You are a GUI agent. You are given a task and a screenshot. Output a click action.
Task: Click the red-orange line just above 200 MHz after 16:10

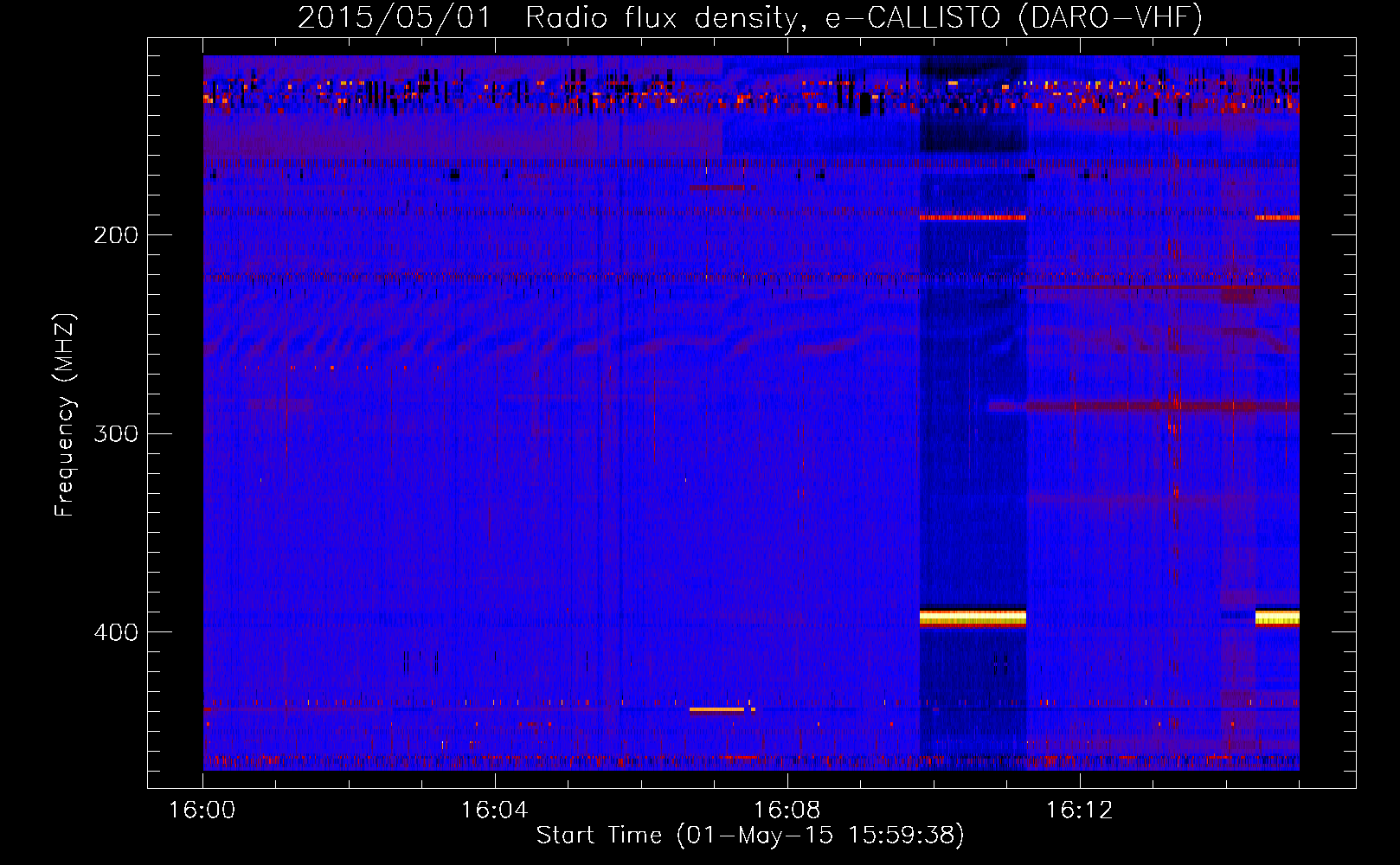pos(973,217)
